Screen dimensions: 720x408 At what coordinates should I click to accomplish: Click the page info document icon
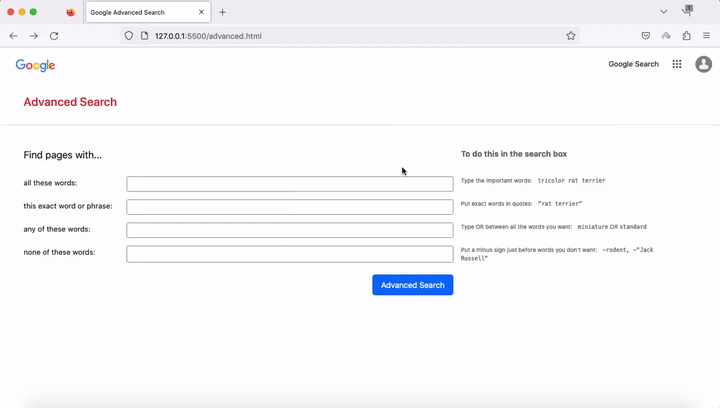click(144, 36)
